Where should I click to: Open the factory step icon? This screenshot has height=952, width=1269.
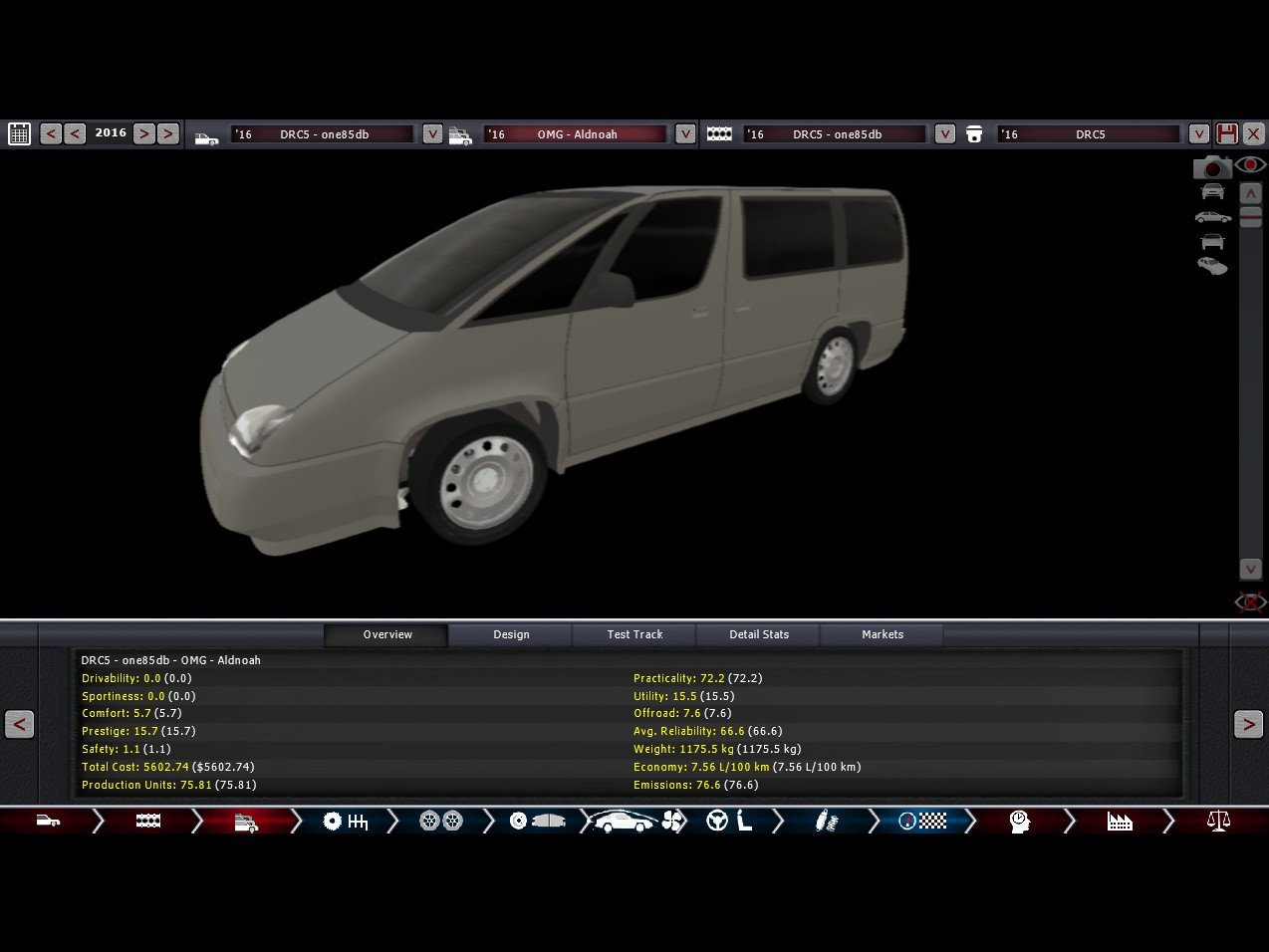(x=1120, y=822)
